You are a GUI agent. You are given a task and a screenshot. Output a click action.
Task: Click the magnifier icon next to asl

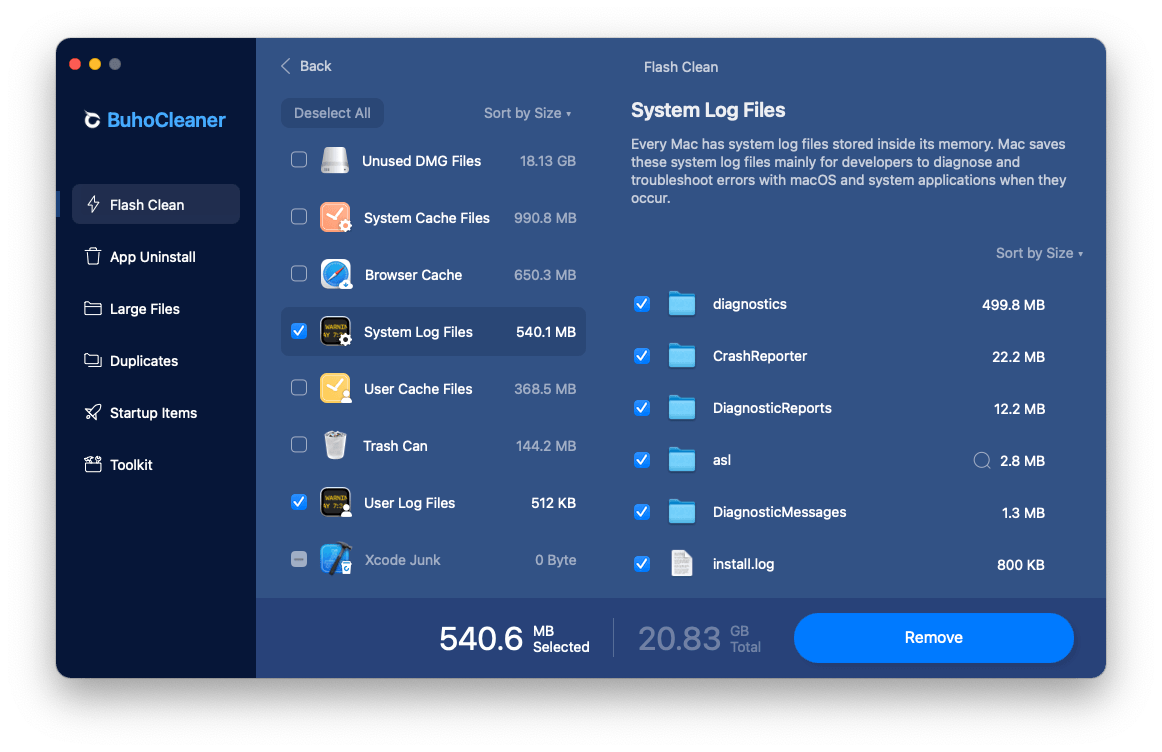[x=982, y=461]
